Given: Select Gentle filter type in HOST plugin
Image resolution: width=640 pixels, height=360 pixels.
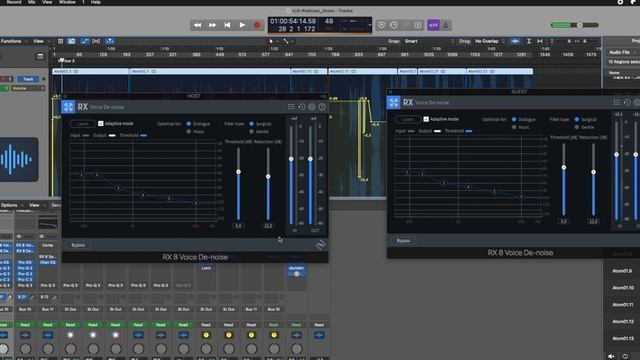Looking at the screenshot, I should tap(251, 131).
